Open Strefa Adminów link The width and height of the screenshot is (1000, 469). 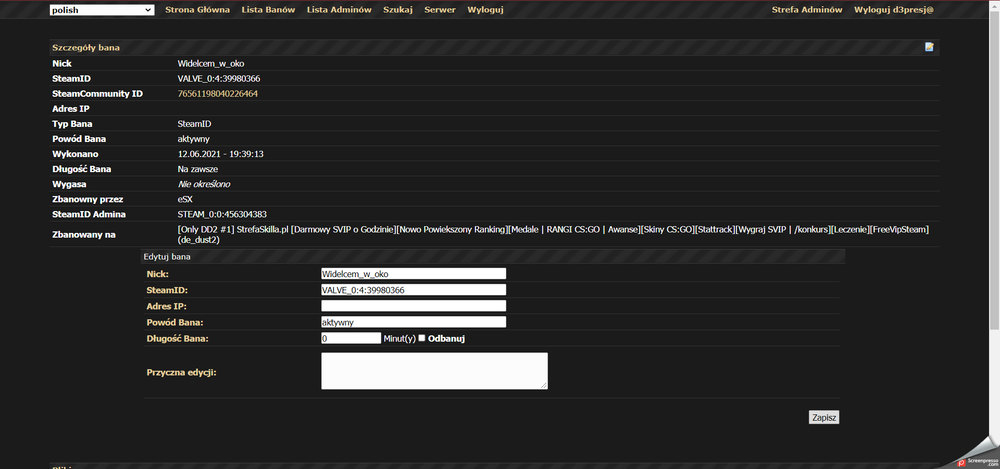coord(807,10)
